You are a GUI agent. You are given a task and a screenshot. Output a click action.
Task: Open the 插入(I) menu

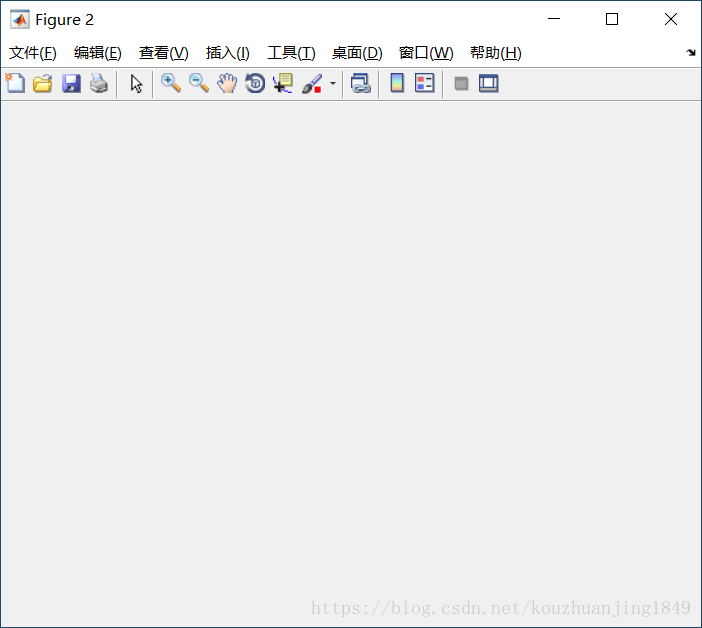pyautogui.click(x=227, y=53)
